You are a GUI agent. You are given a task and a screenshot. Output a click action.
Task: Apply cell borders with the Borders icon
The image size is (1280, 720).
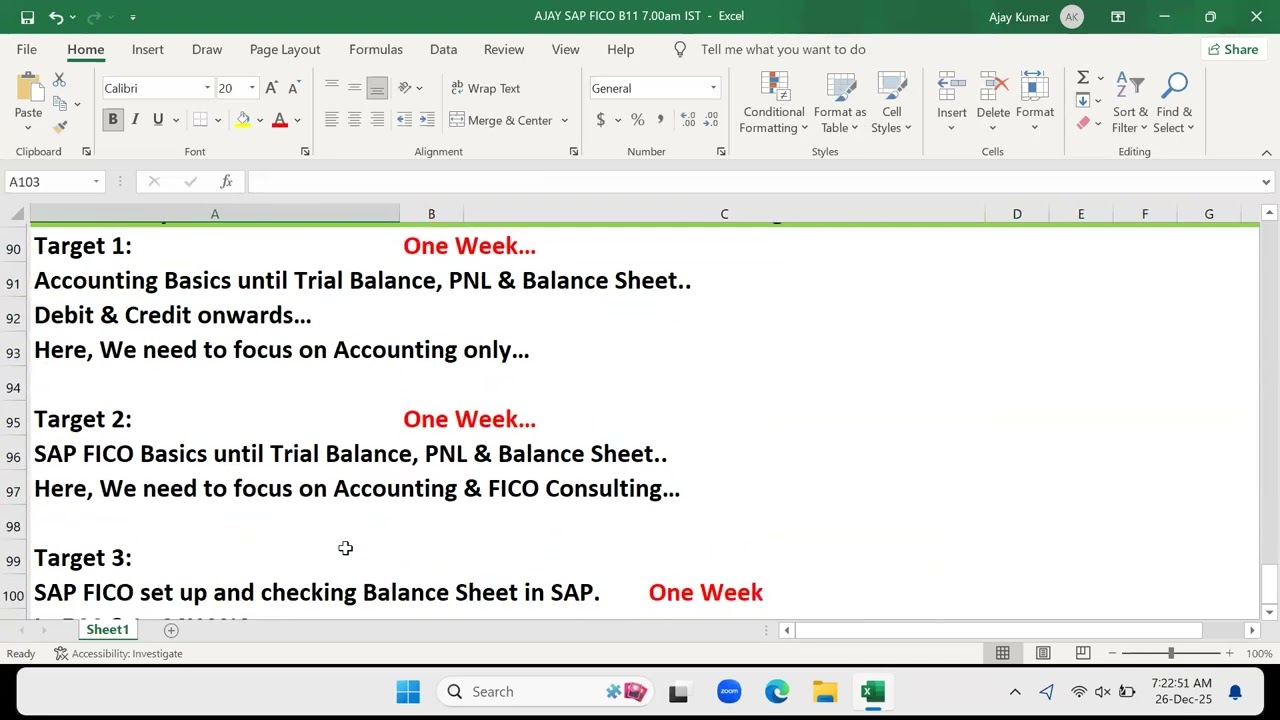tap(200, 120)
